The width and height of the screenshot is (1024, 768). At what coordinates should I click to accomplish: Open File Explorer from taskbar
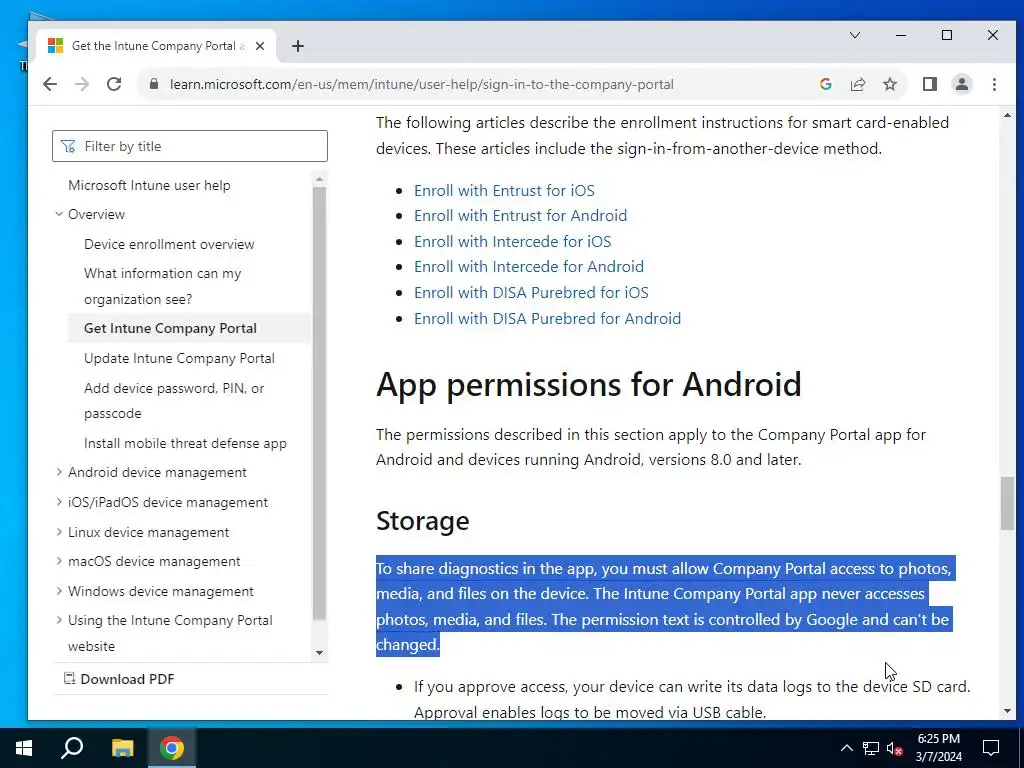point(122,748)
